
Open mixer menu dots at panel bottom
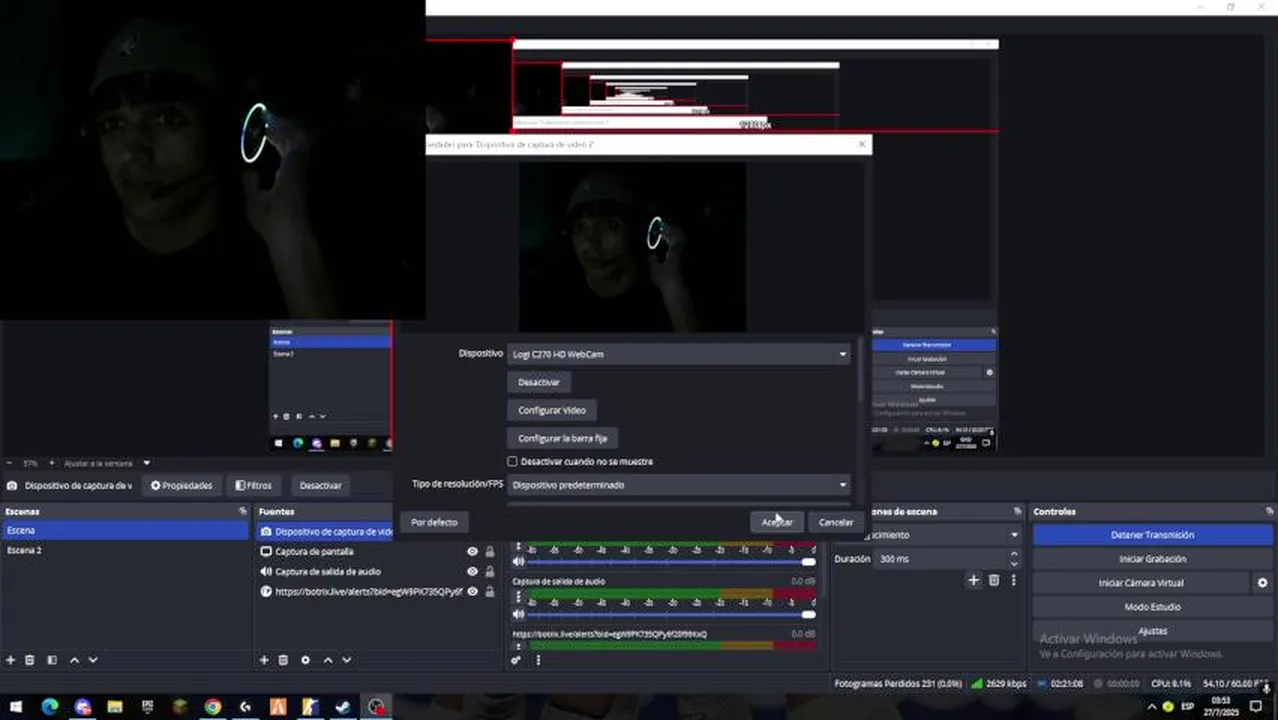click(x=538, y=660)
